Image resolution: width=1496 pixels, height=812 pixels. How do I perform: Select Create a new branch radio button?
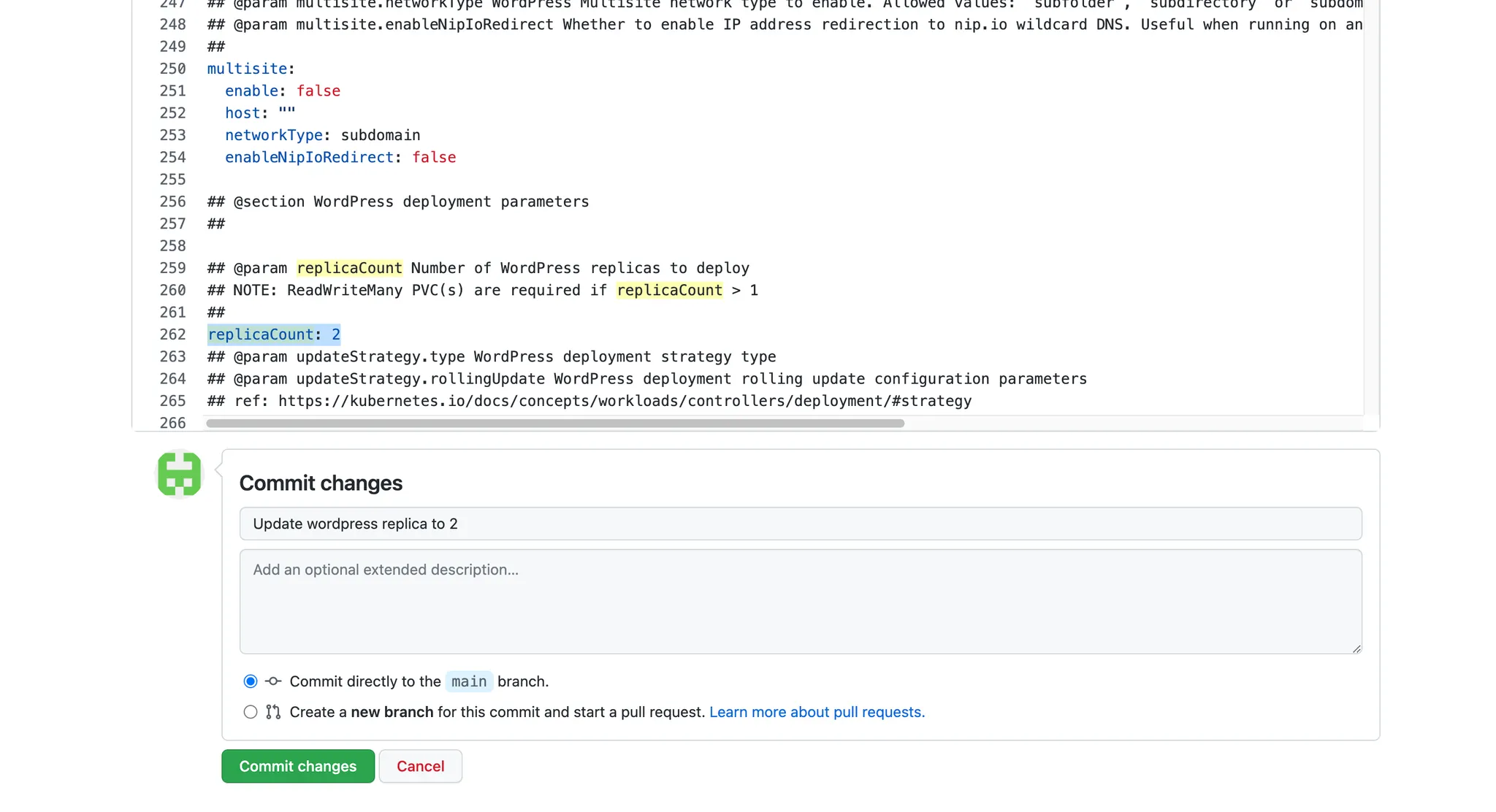251,712
